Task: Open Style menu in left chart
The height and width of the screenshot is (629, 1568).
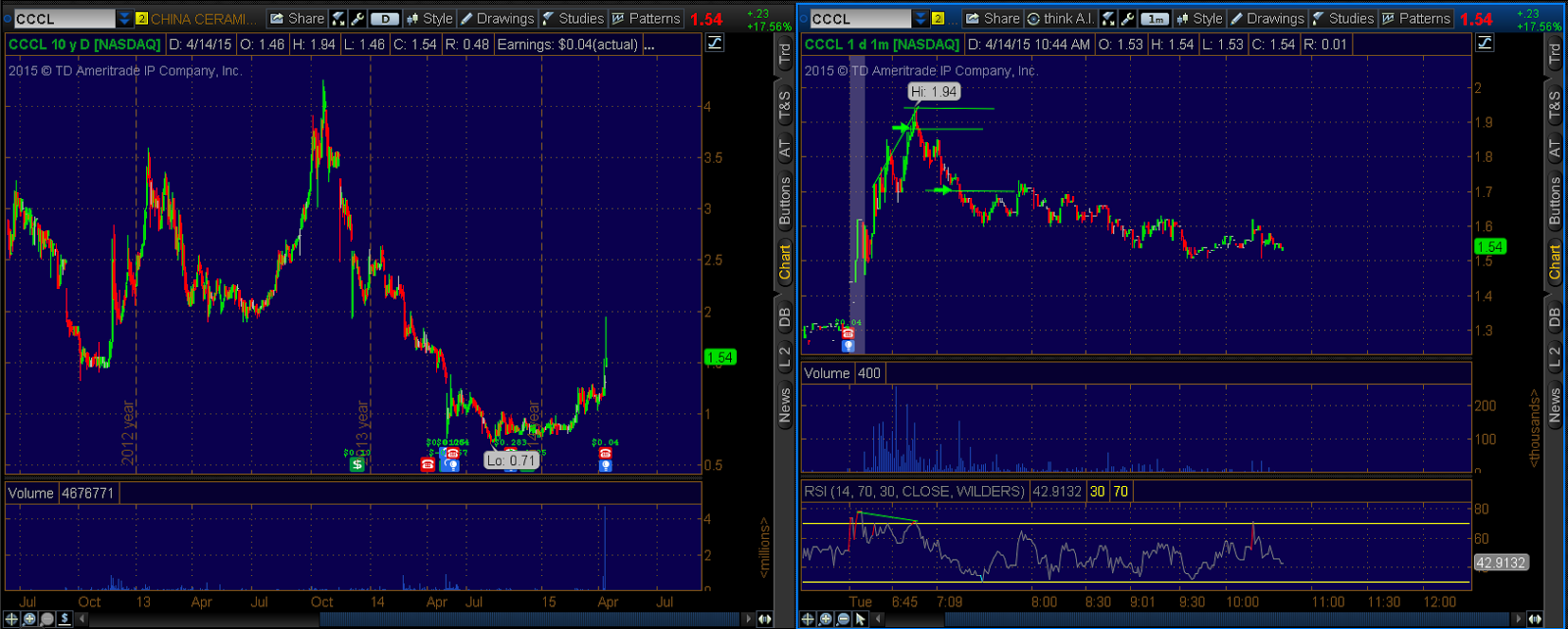Action: pos(429,19)
